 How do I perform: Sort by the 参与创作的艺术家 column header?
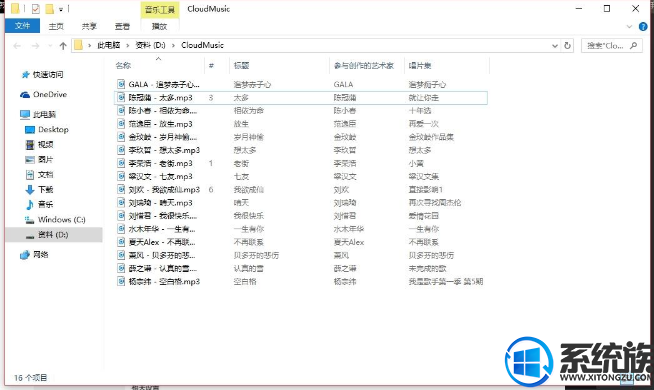tap(364, 65)
